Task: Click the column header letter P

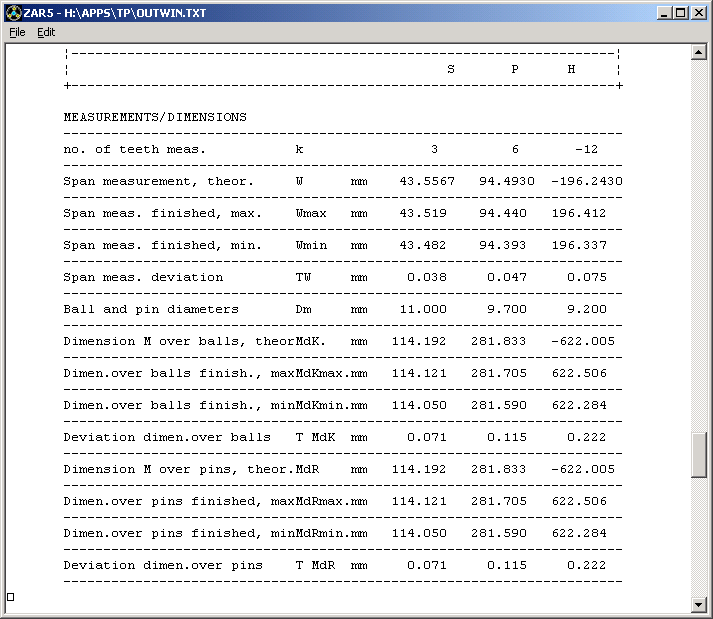Action: point(515,69)
